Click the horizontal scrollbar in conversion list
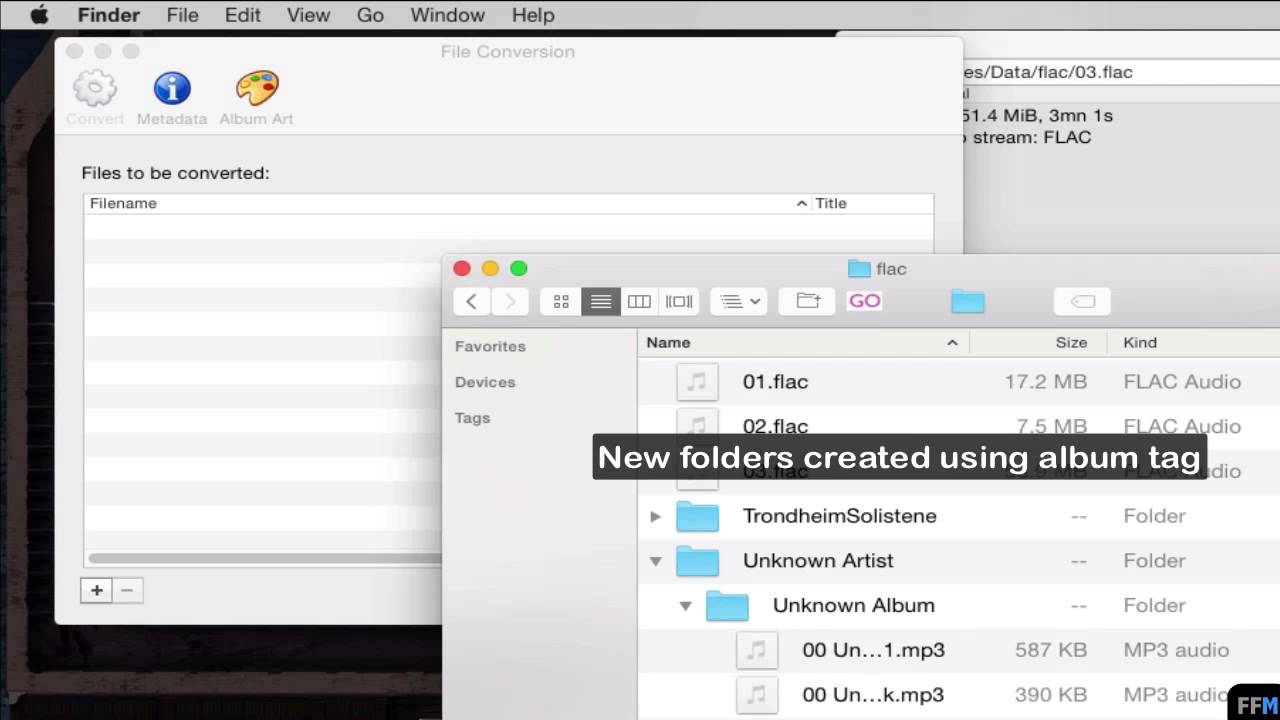This screenshot has width=1280, height=720. [x=265, y=558]
